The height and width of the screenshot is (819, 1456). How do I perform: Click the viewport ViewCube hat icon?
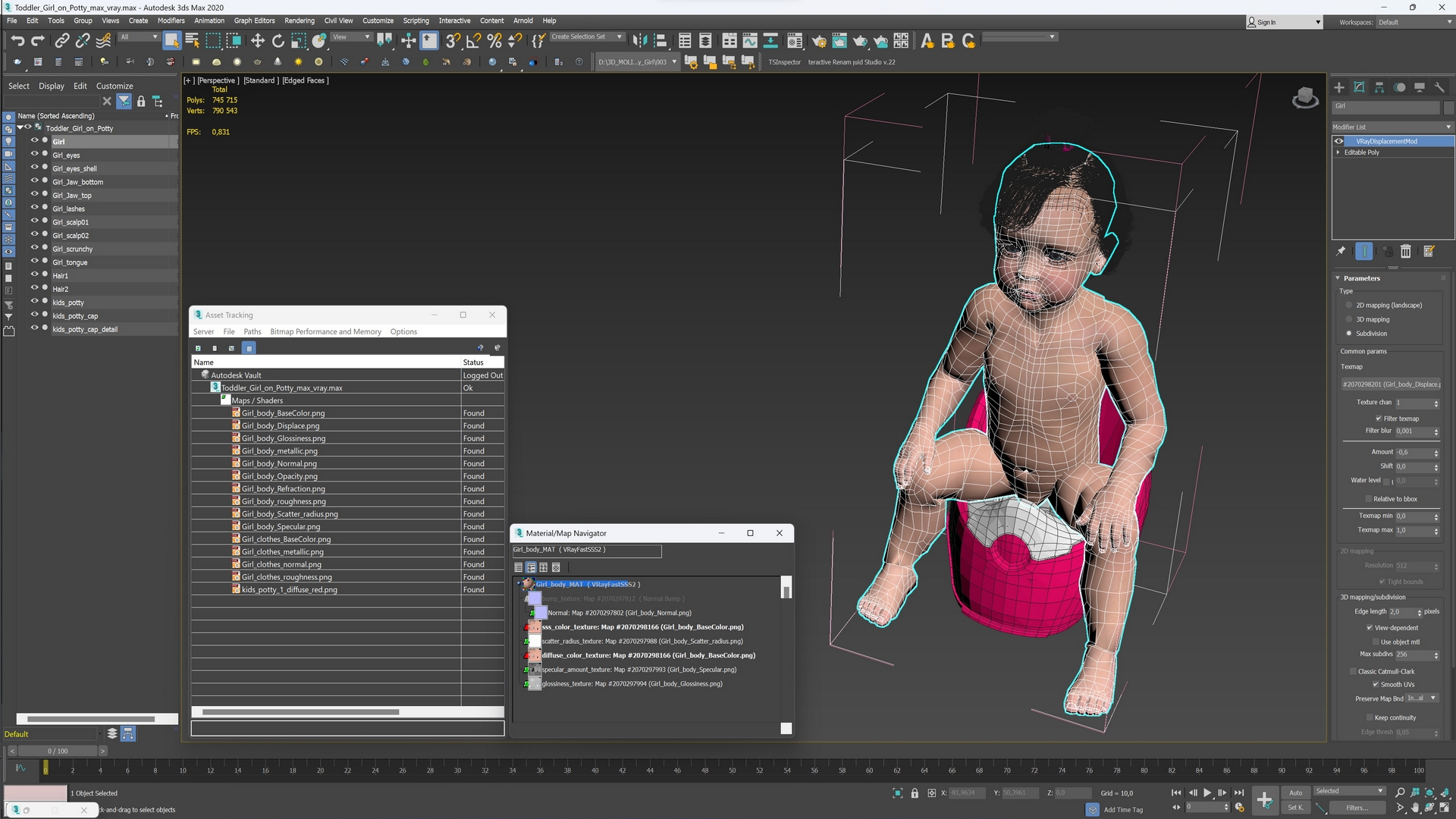click(x=1304, y=98)
